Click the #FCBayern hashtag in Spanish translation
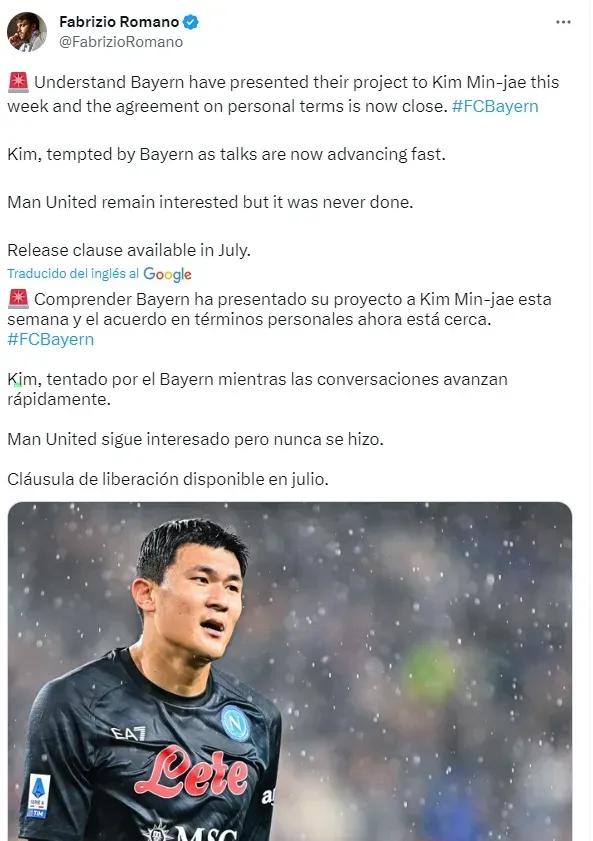This screenshot has width=593, height=841. tap(51, 340)
